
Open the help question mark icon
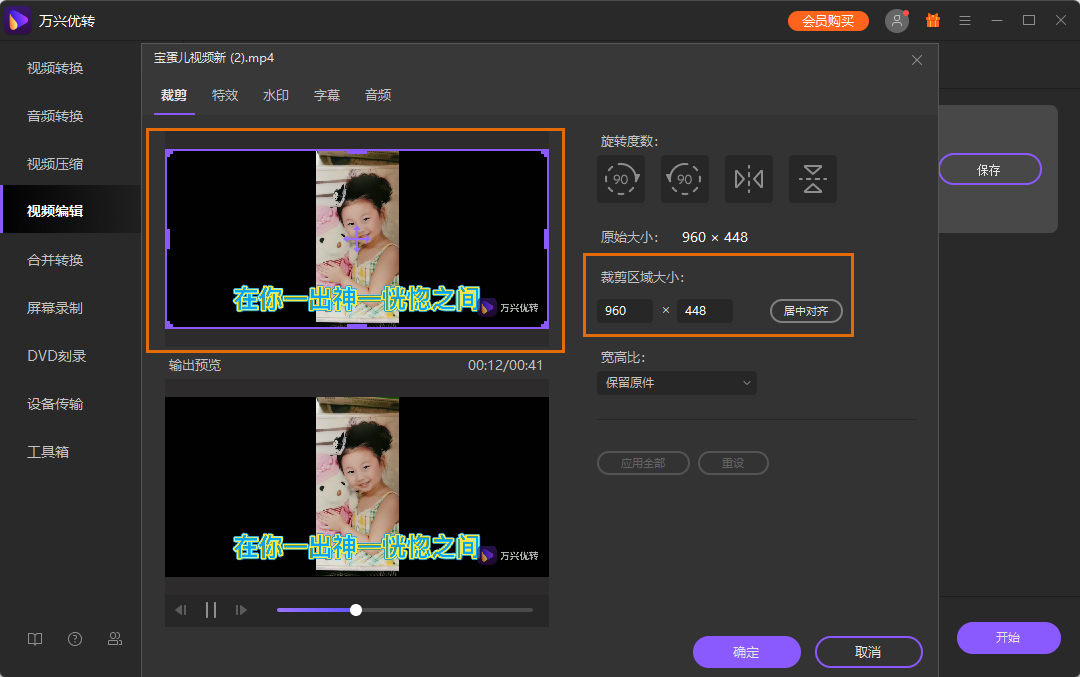(75, 639)
